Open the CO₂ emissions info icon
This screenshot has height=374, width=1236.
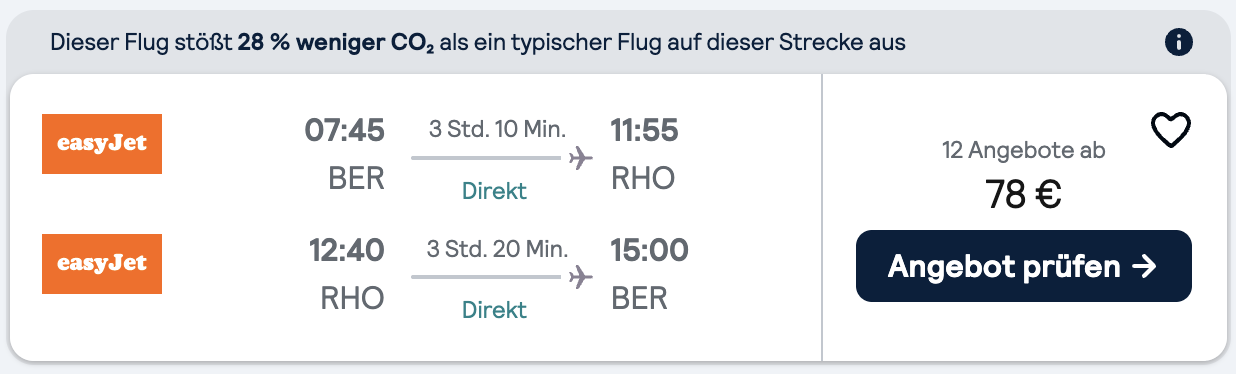pyautogui.click(x=1180, y=42)
